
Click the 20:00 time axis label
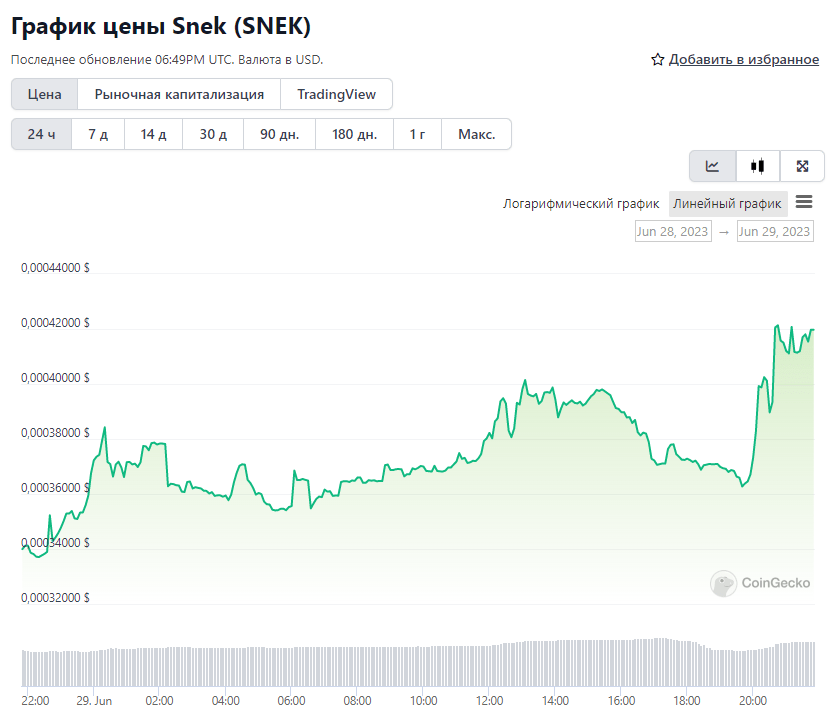tap(753, 701)
